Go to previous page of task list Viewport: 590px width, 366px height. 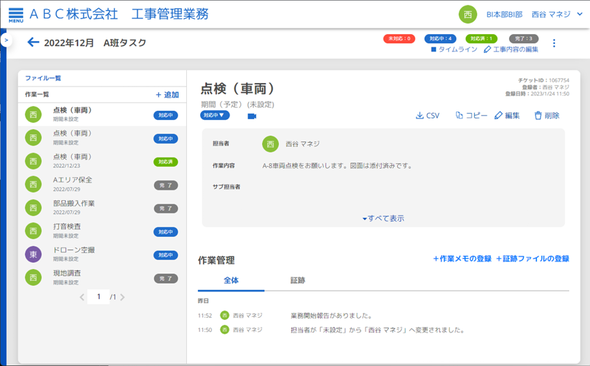coord(82,297)
